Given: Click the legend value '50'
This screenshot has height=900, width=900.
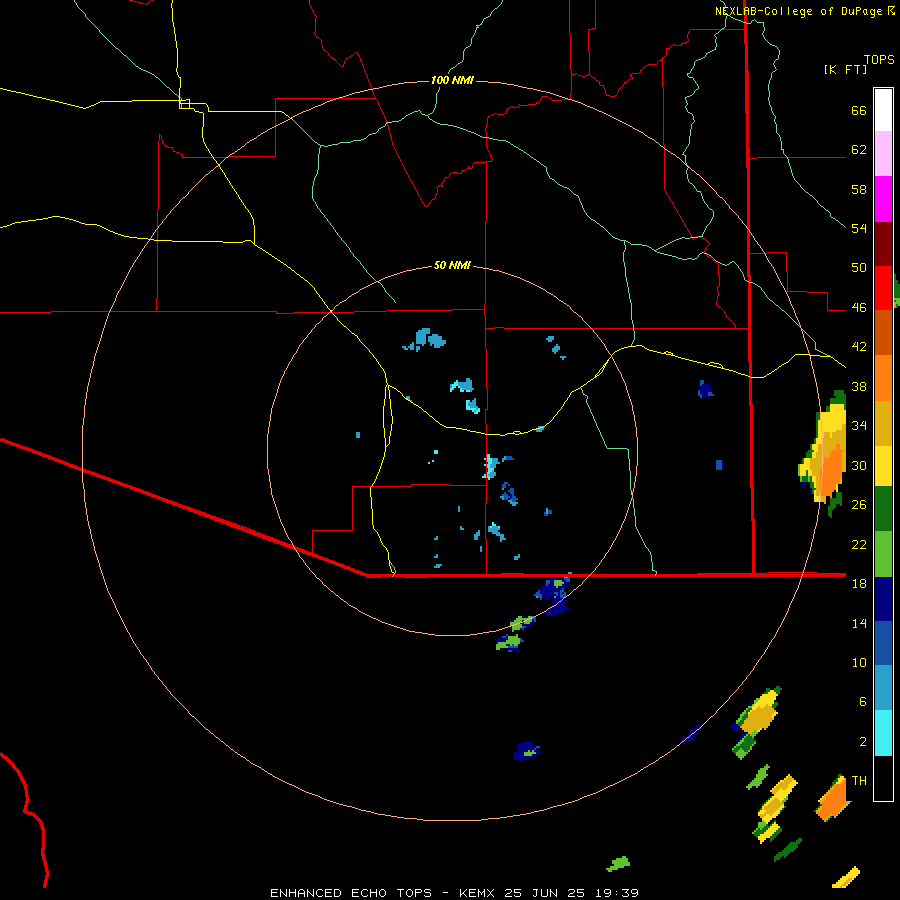Looking at the screenshot, I should (859, 268).
